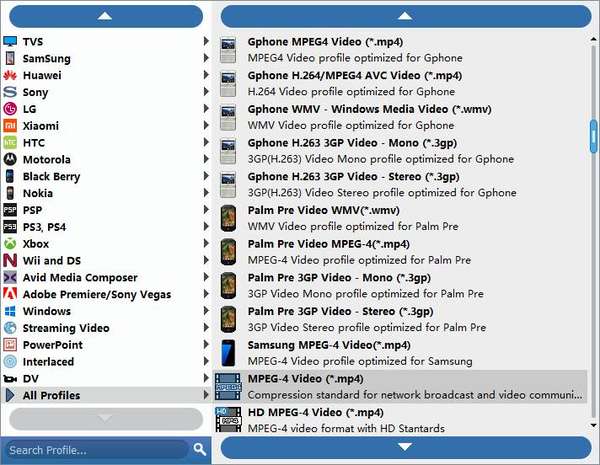The width and height of the screenshot is (600, 465).
Task: Click the scrollbar up arrow at top
Action: [x=593, y=39]
